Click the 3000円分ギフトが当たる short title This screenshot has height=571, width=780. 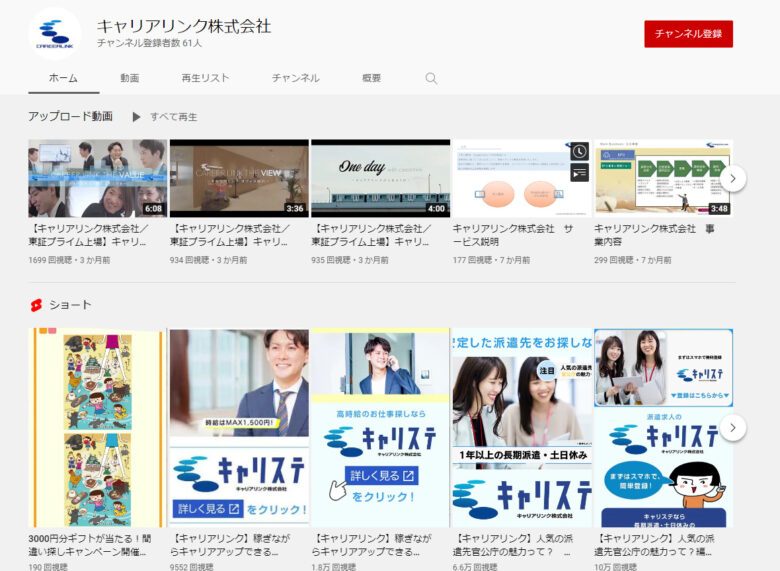[x=90, y=545]
